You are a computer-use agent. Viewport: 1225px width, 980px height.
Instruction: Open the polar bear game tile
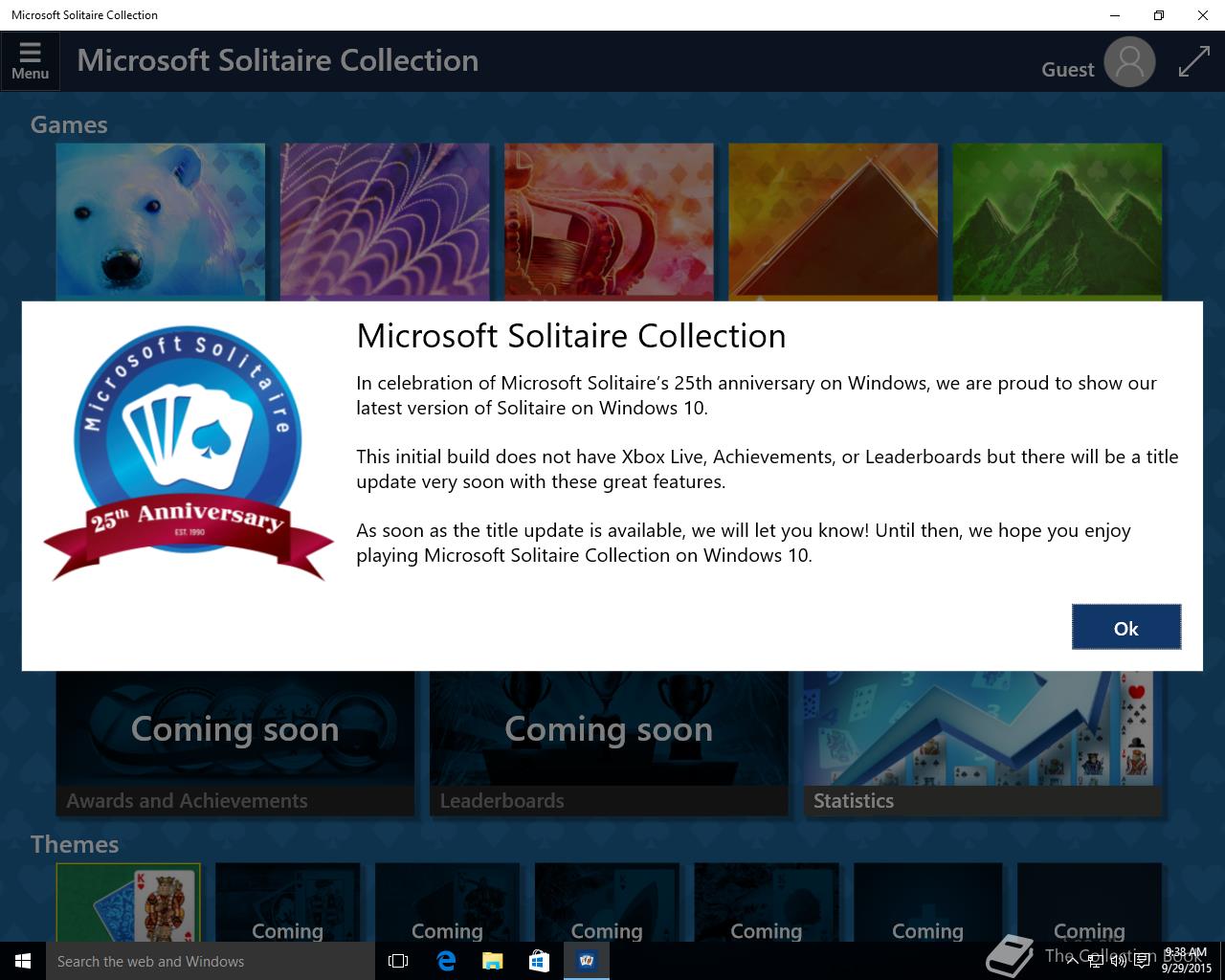click(161, 222)
